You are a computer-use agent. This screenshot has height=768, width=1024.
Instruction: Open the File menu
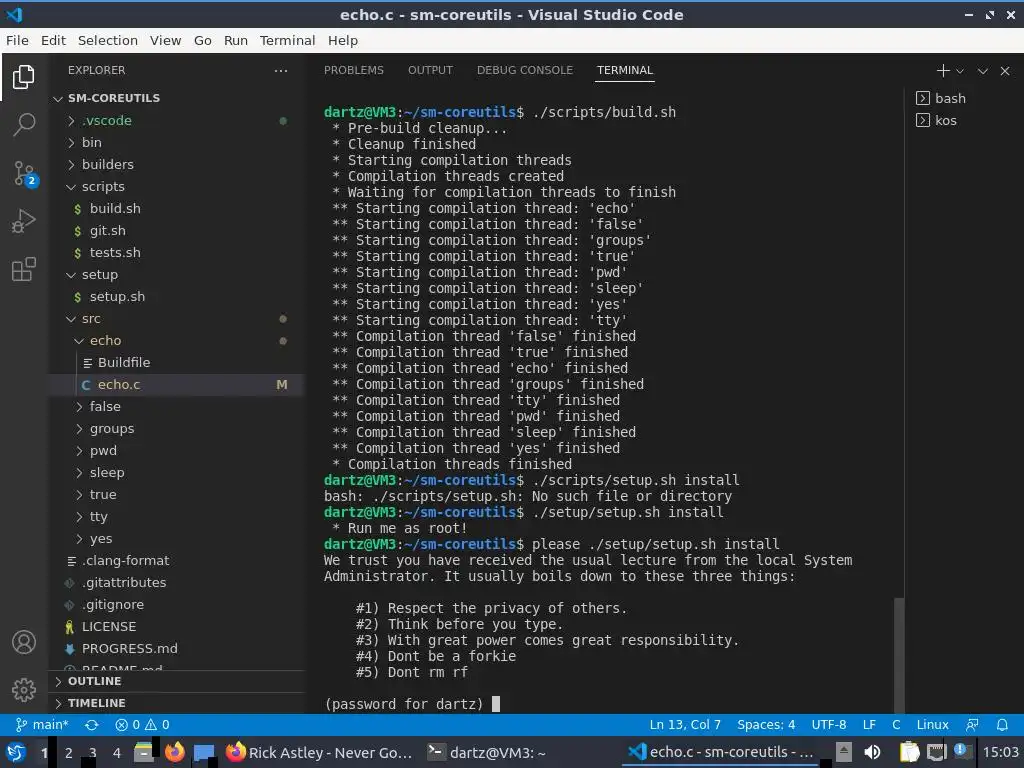click(17, 40)
